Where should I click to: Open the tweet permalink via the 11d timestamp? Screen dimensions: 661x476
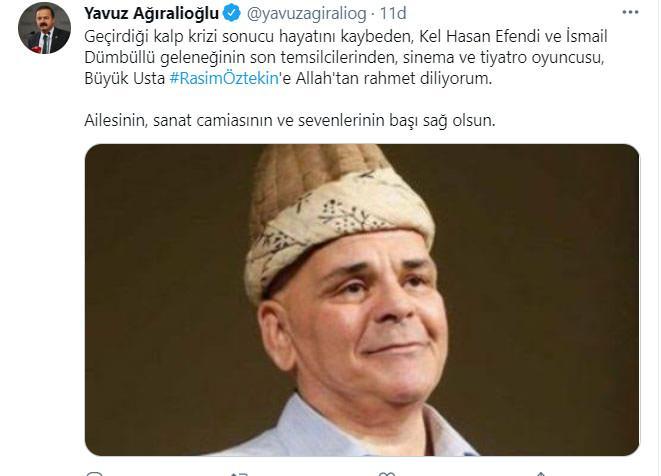(393, 13)
